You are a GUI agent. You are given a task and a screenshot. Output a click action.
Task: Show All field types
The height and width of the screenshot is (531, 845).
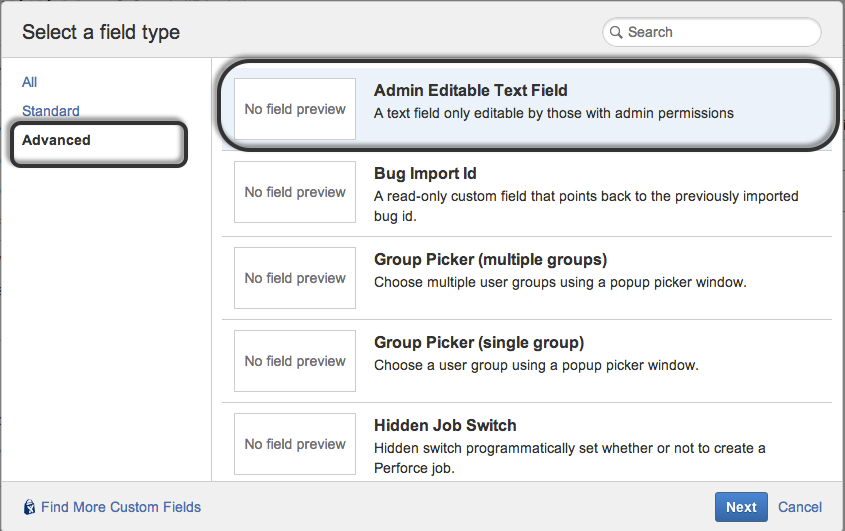pos(30,82)
